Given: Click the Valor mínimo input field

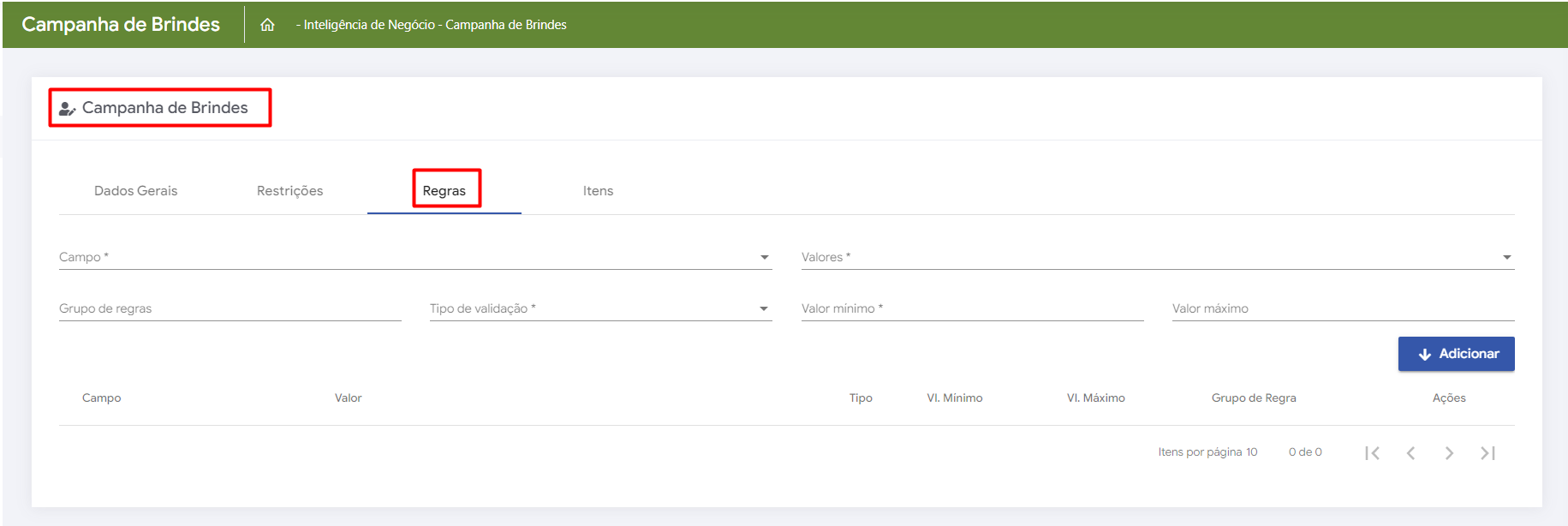Looking at the screenshot, I should (x=972, y=308).
